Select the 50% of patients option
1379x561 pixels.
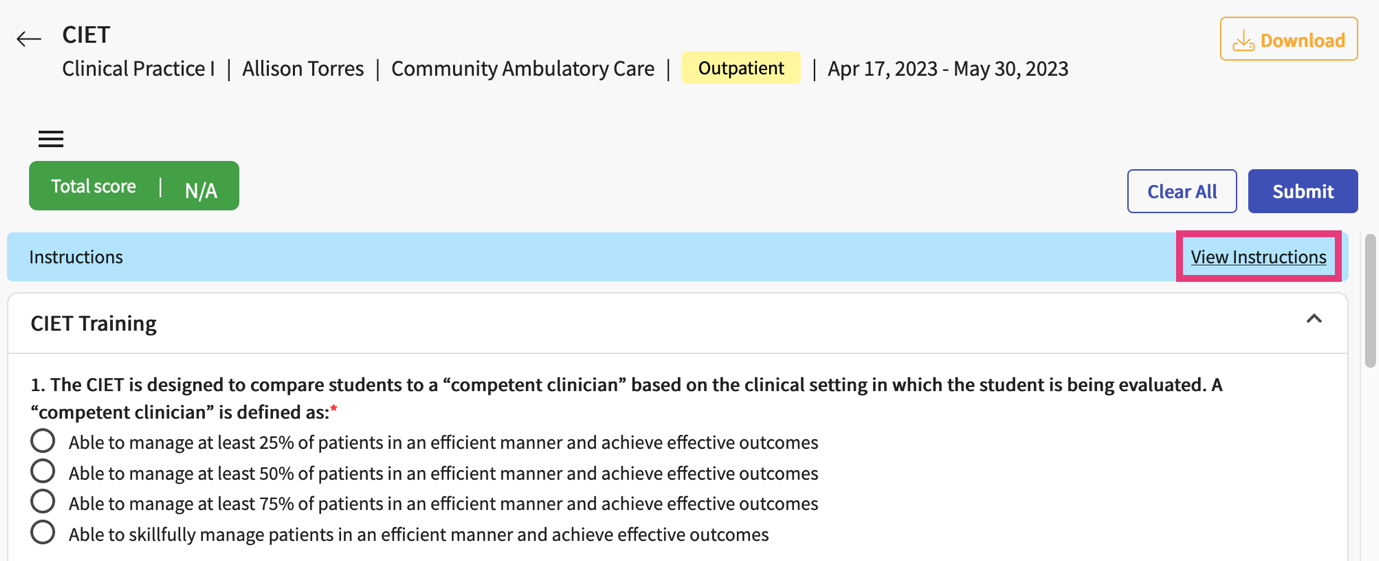43,471
